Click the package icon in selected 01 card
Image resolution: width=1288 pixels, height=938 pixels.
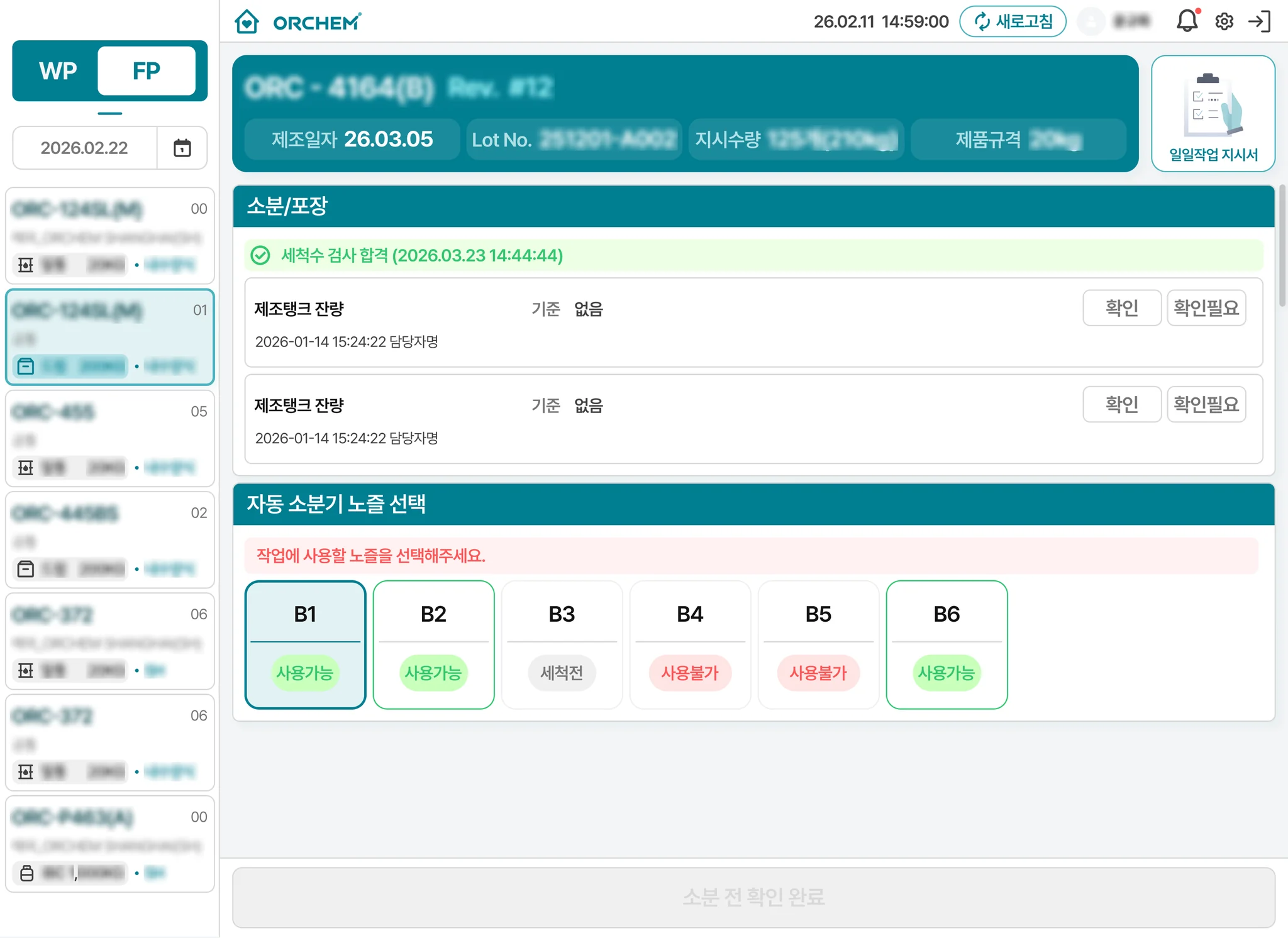coord(26,366)
